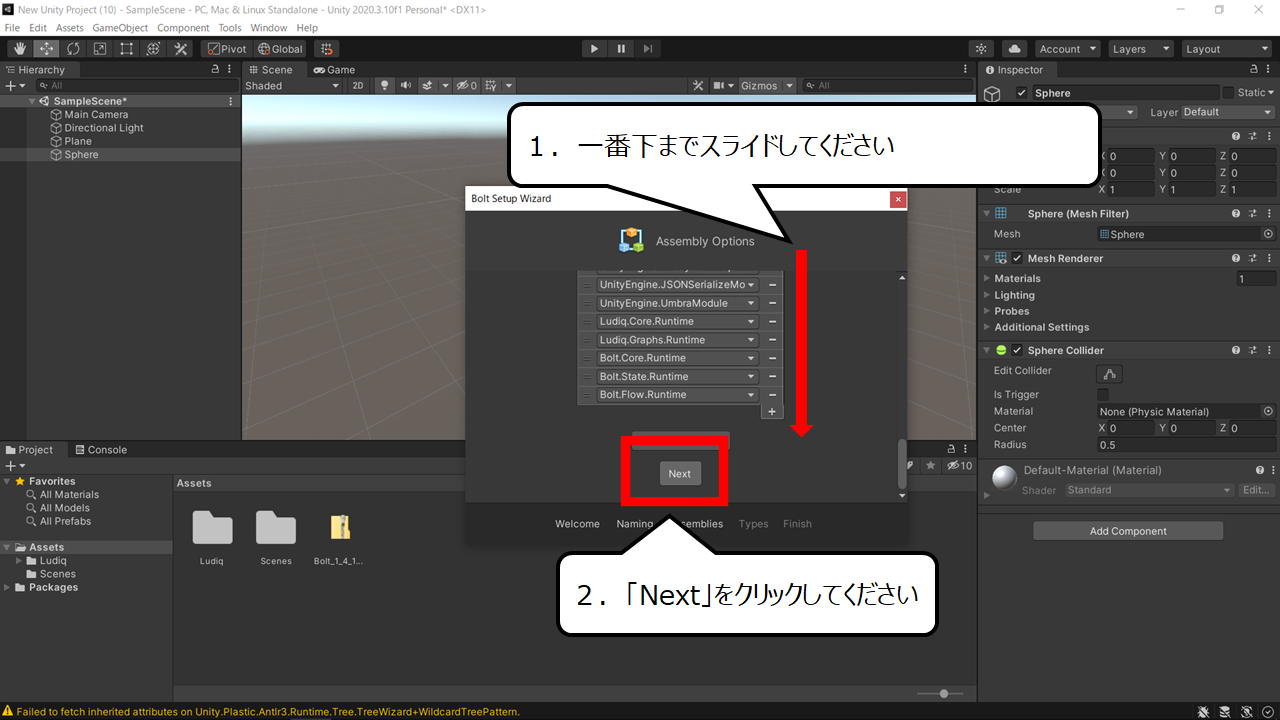Click the activity checkmark icon in the status bar

pyautogui.click(x=1266, y=712)
